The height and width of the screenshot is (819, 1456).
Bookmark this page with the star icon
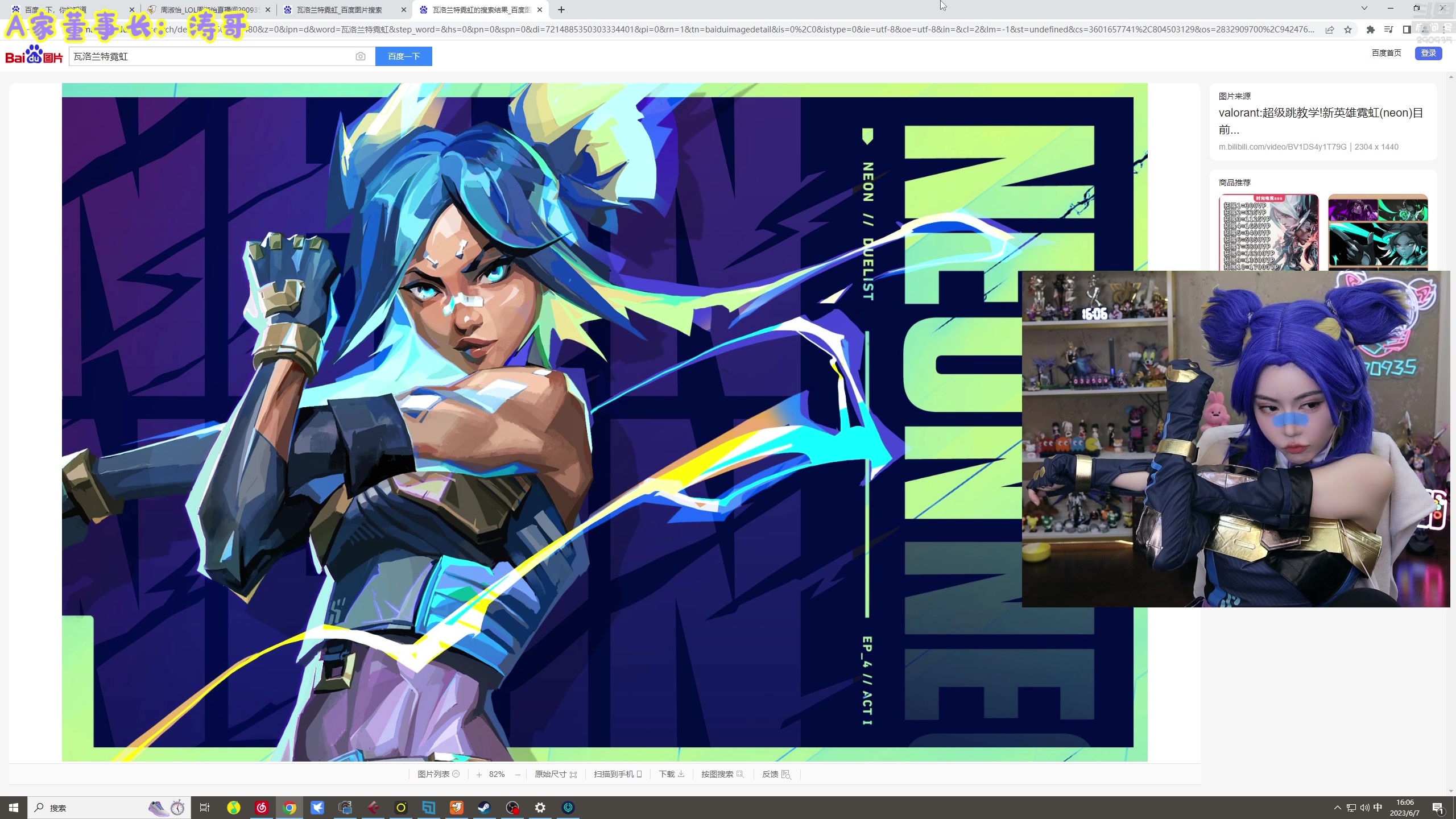(x=1348, y=30)
